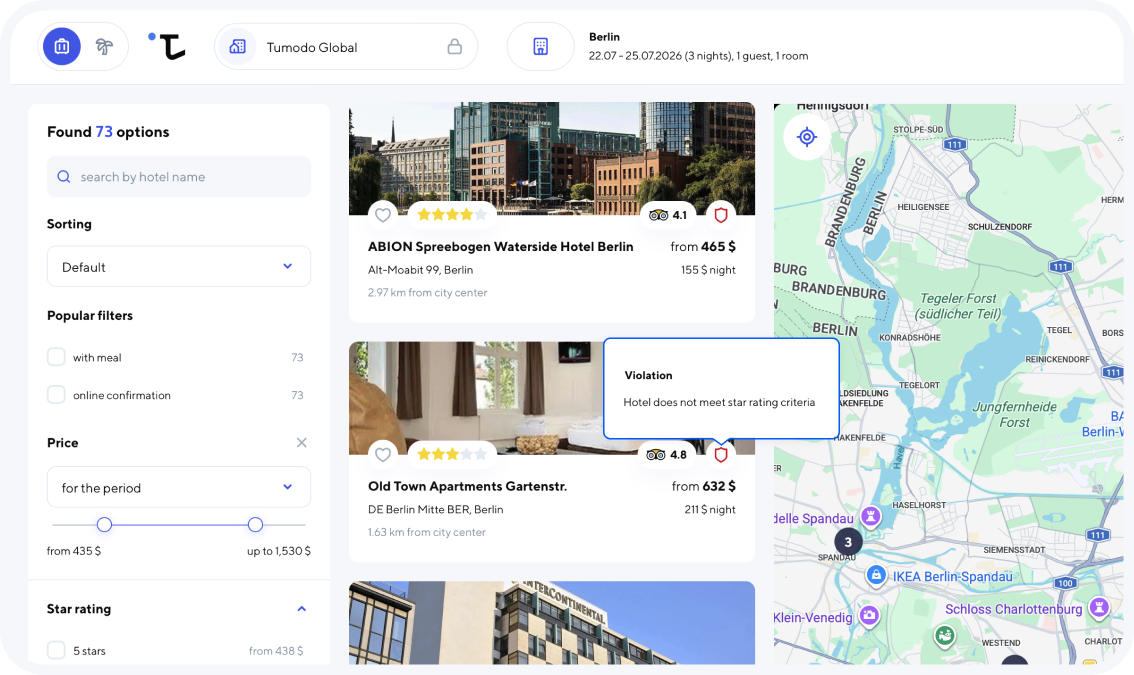Open the price for the period dropdown
The width and height of the screenshot is (1134, 675).
tap(179, 487)
